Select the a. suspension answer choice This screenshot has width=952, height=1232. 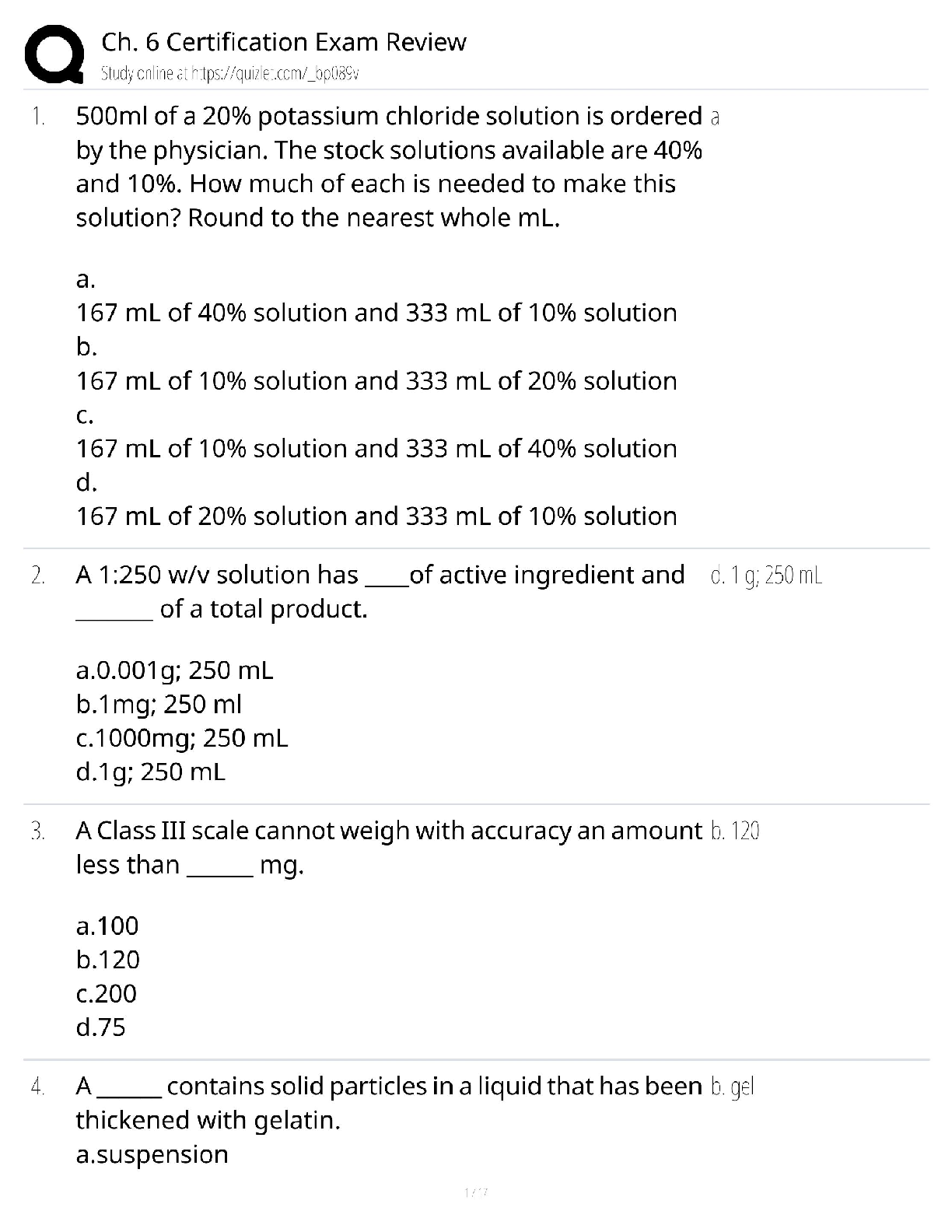152,1154
